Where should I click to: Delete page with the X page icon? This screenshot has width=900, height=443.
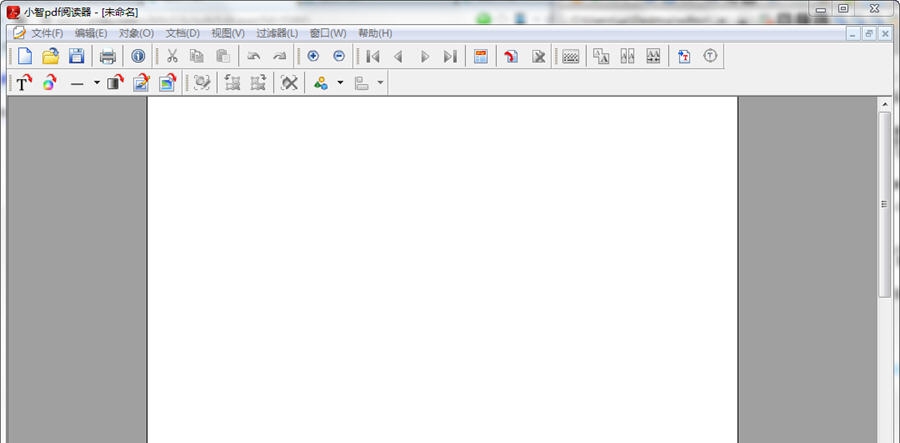(538, 56)
